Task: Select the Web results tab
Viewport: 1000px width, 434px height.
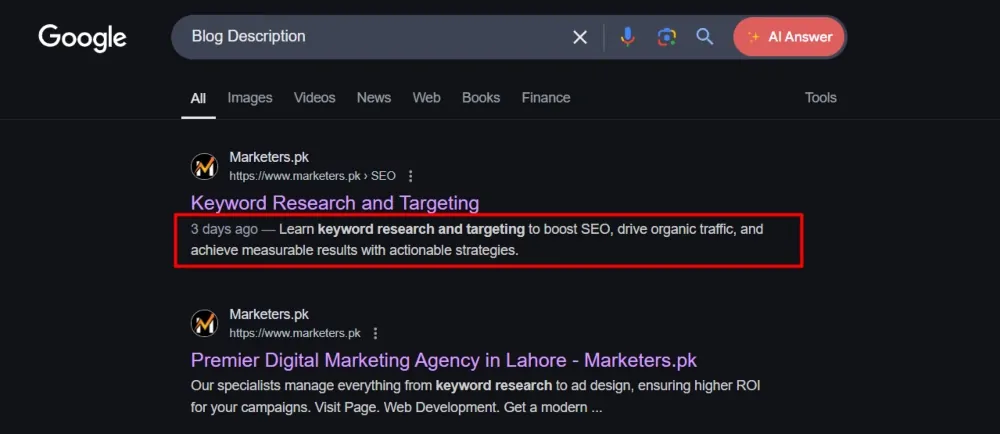Action: (x=426, y=98)
